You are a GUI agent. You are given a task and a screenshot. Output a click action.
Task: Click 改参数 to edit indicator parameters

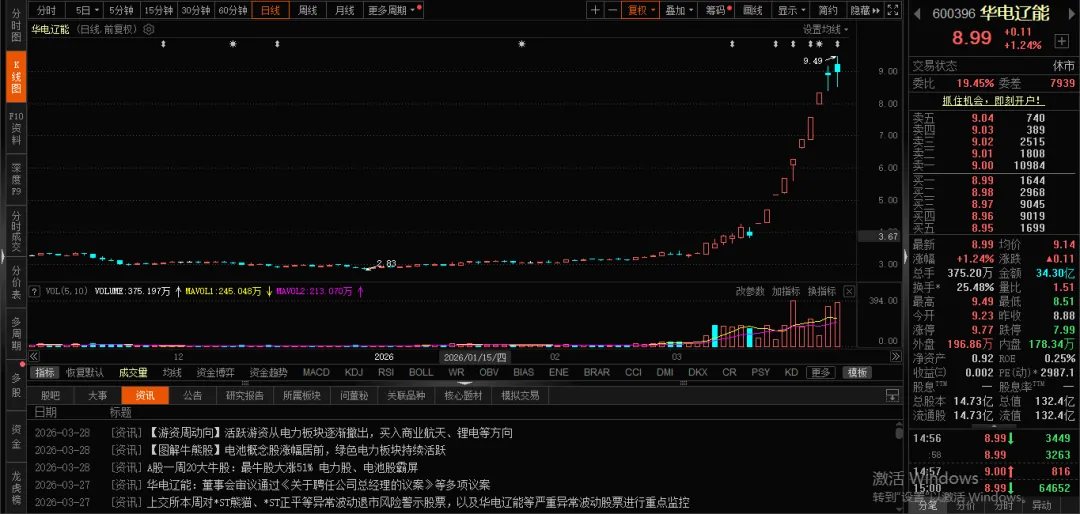tap(750, 291)
